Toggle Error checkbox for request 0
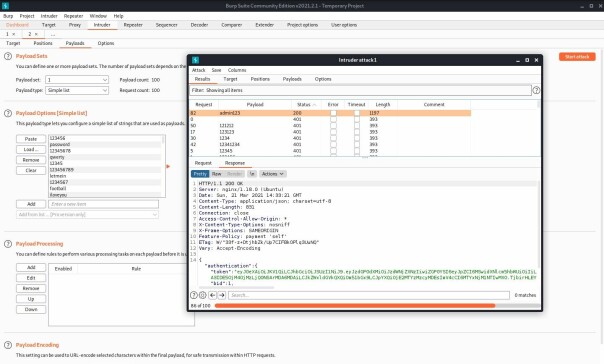604x364 pixels. pyautogui.click(x=333, y=119)
